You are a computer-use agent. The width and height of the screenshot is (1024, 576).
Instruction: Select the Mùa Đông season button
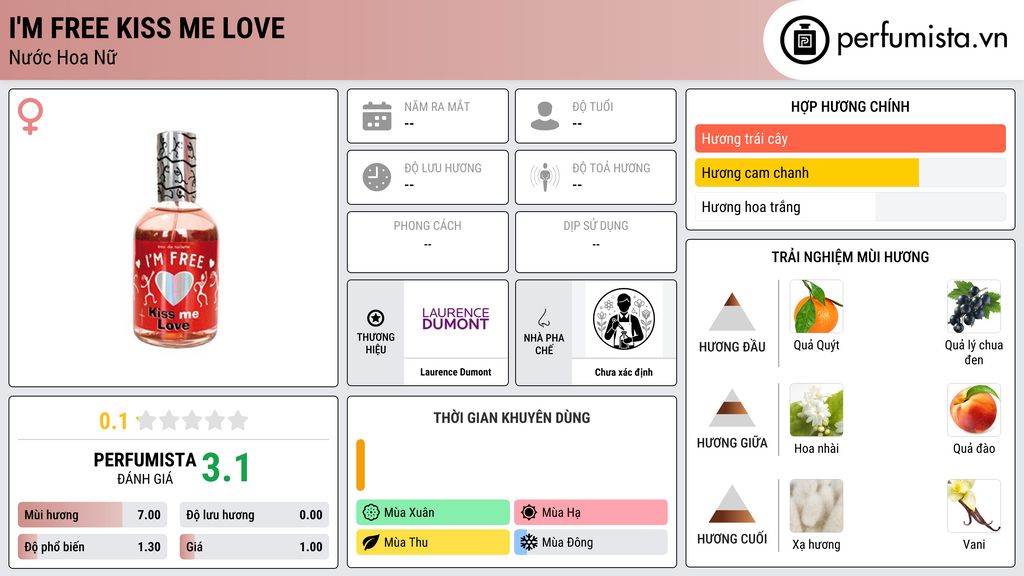[591, 542]
